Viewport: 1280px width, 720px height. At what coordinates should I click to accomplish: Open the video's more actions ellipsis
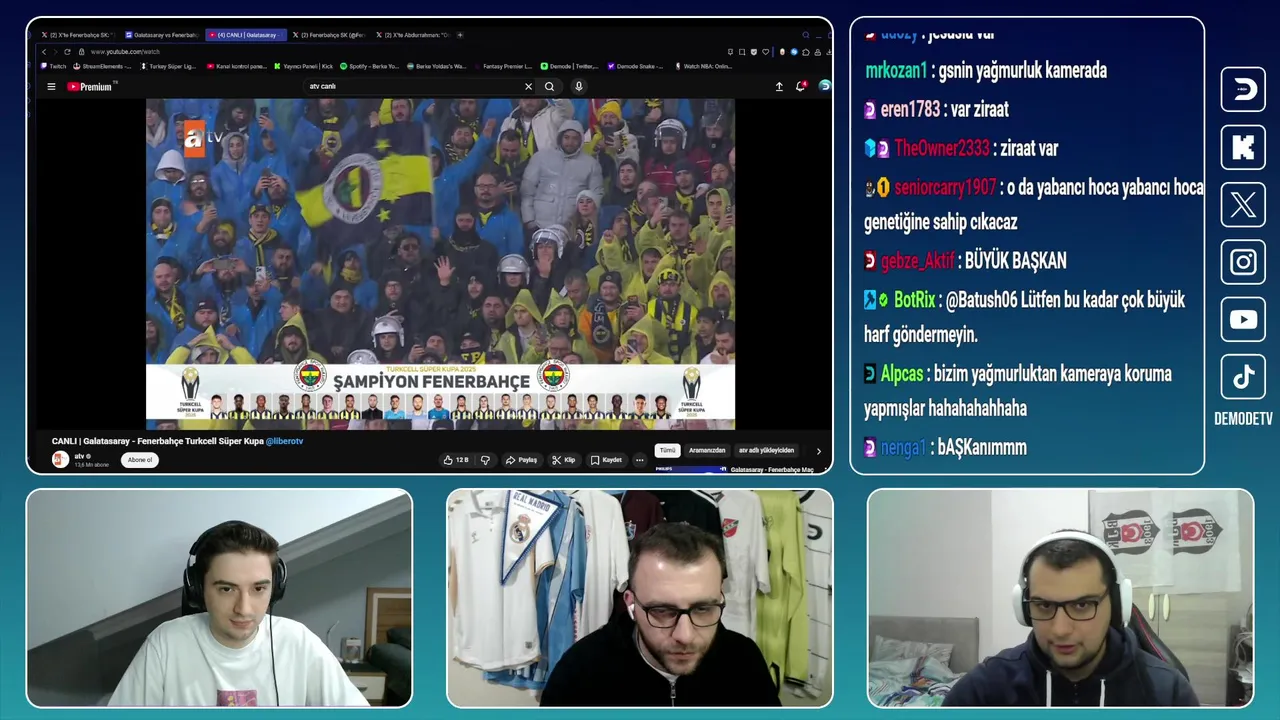point(640,460)
